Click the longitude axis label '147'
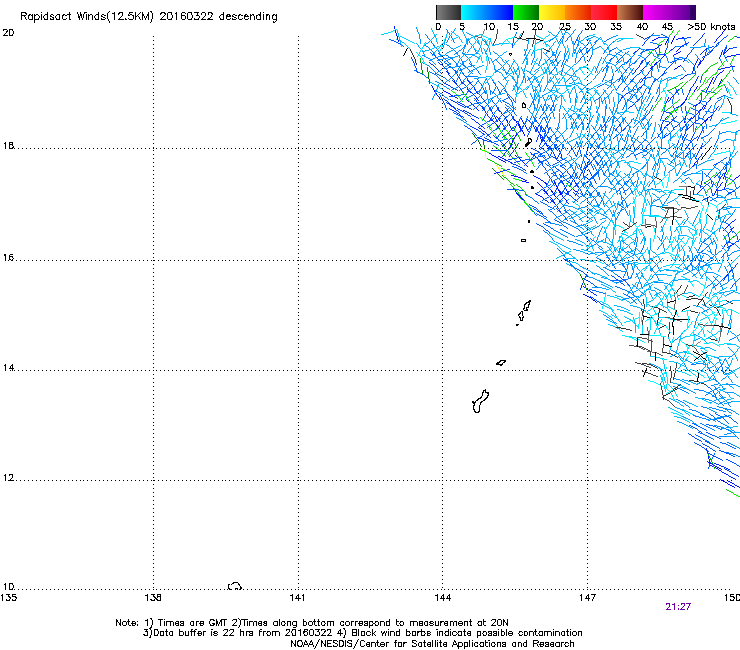 tap(587, 598)
